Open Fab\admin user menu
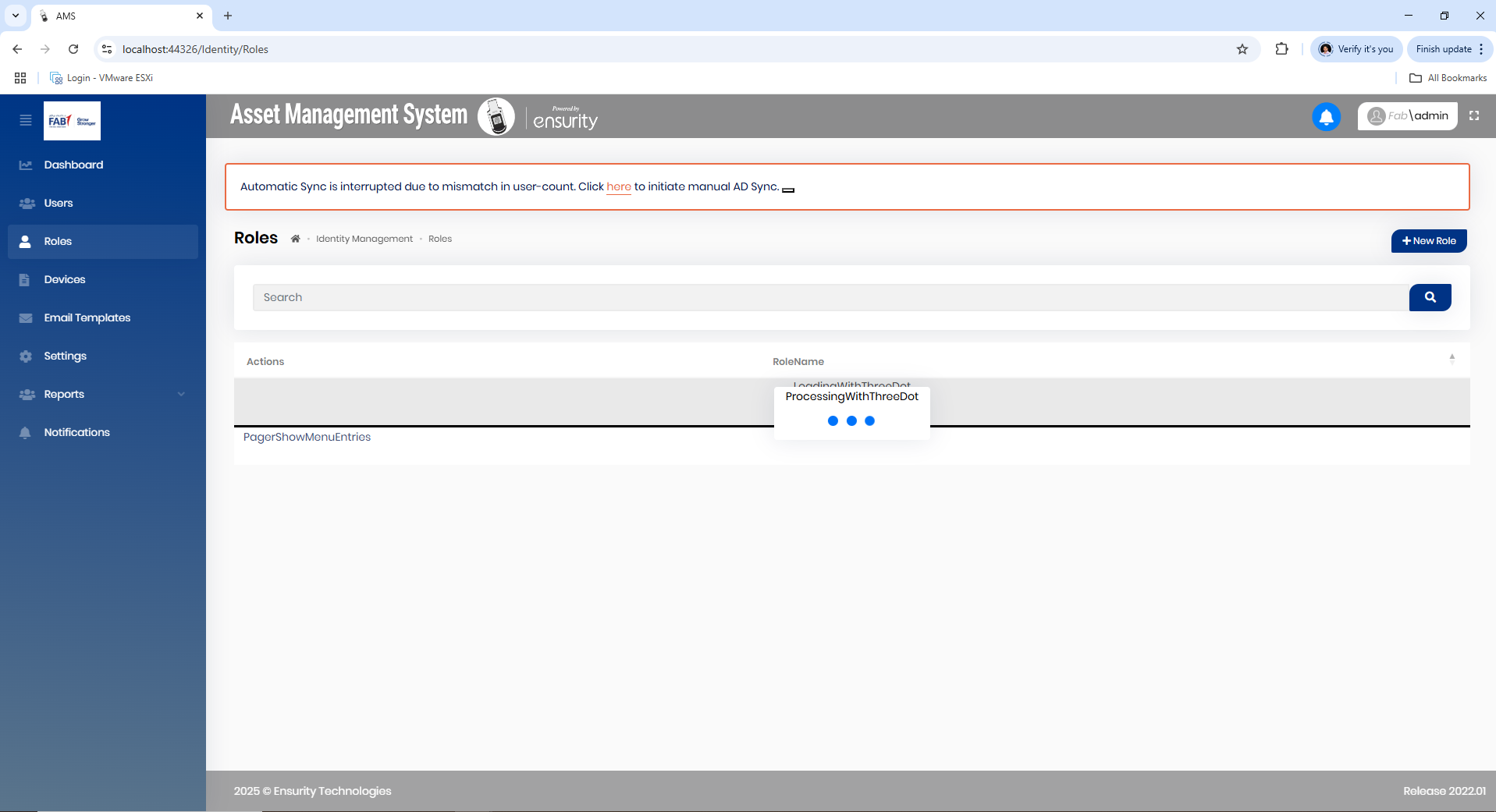Screen dimensions: 1496x812 point(1407,116)
